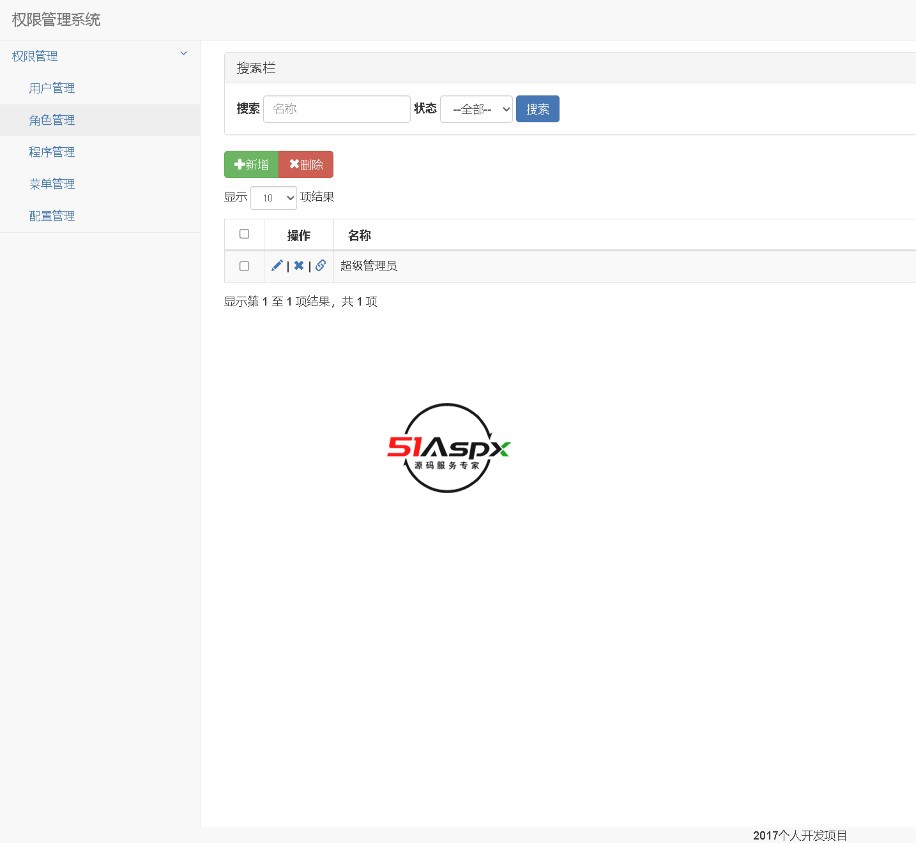Click the green 新增 button
The image size is (916, 843).
coord(251,165)
